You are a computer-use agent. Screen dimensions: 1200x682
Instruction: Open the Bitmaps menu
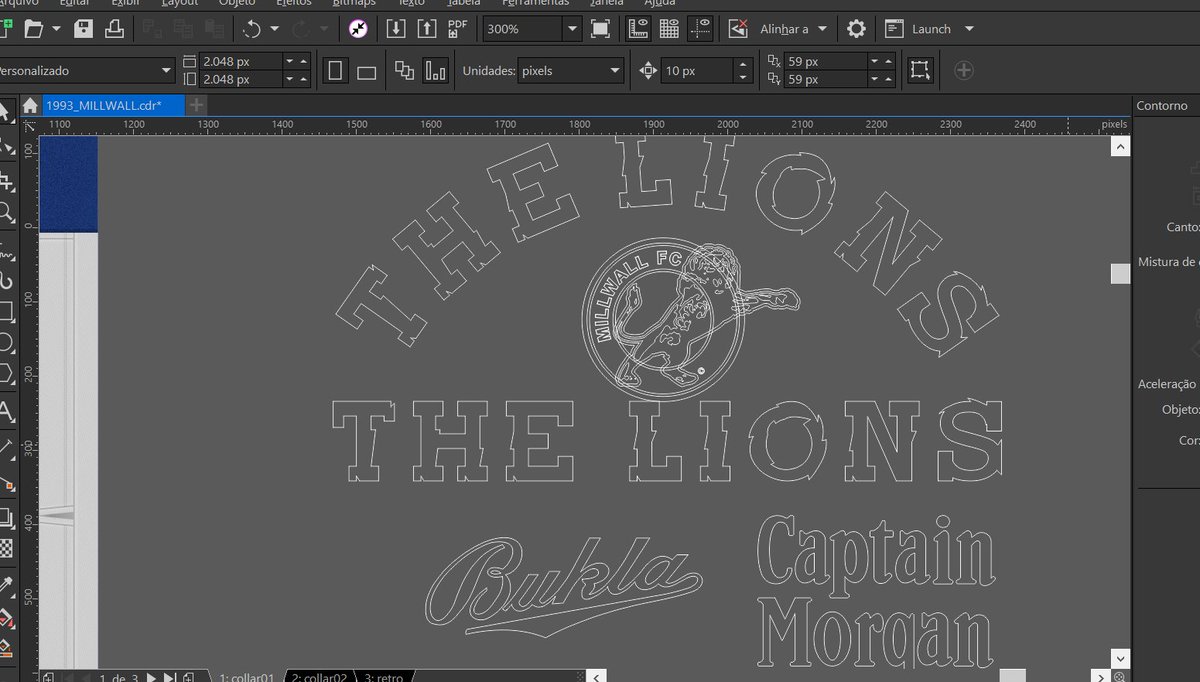pyautogui.click(x=354, y=3)
